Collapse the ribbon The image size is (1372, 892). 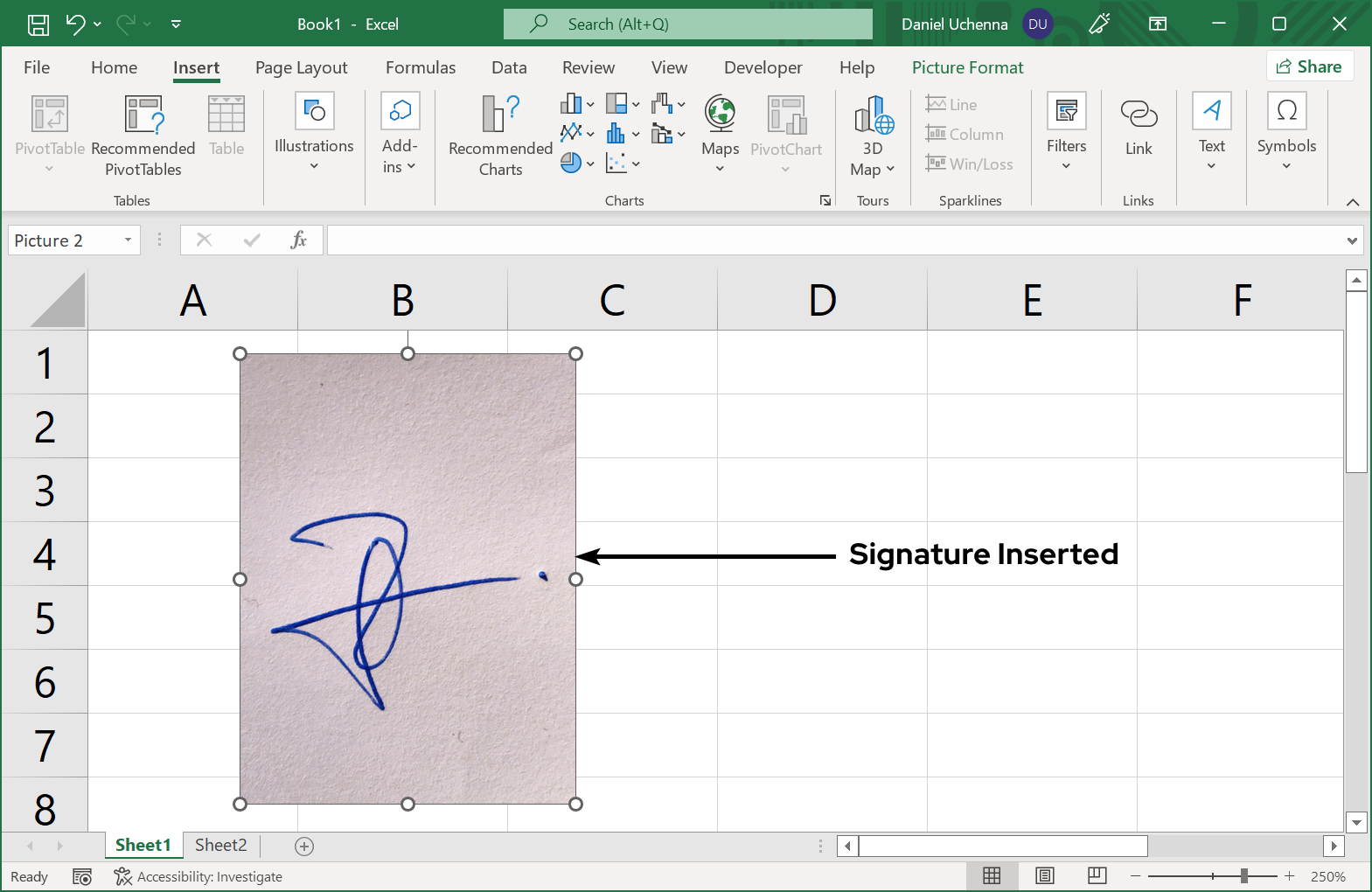[1353, 202]
